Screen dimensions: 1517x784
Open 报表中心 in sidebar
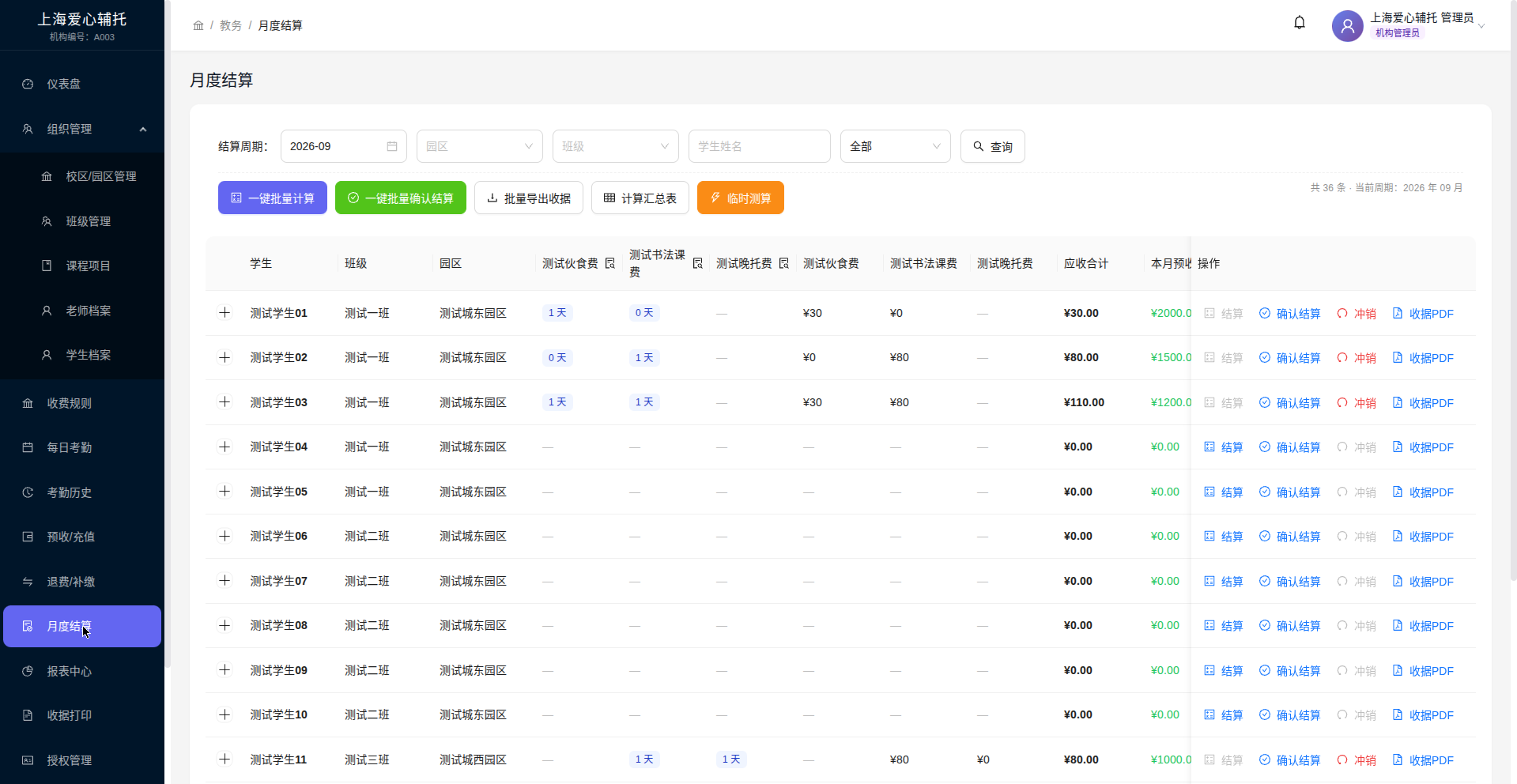[x=82, y=671]
